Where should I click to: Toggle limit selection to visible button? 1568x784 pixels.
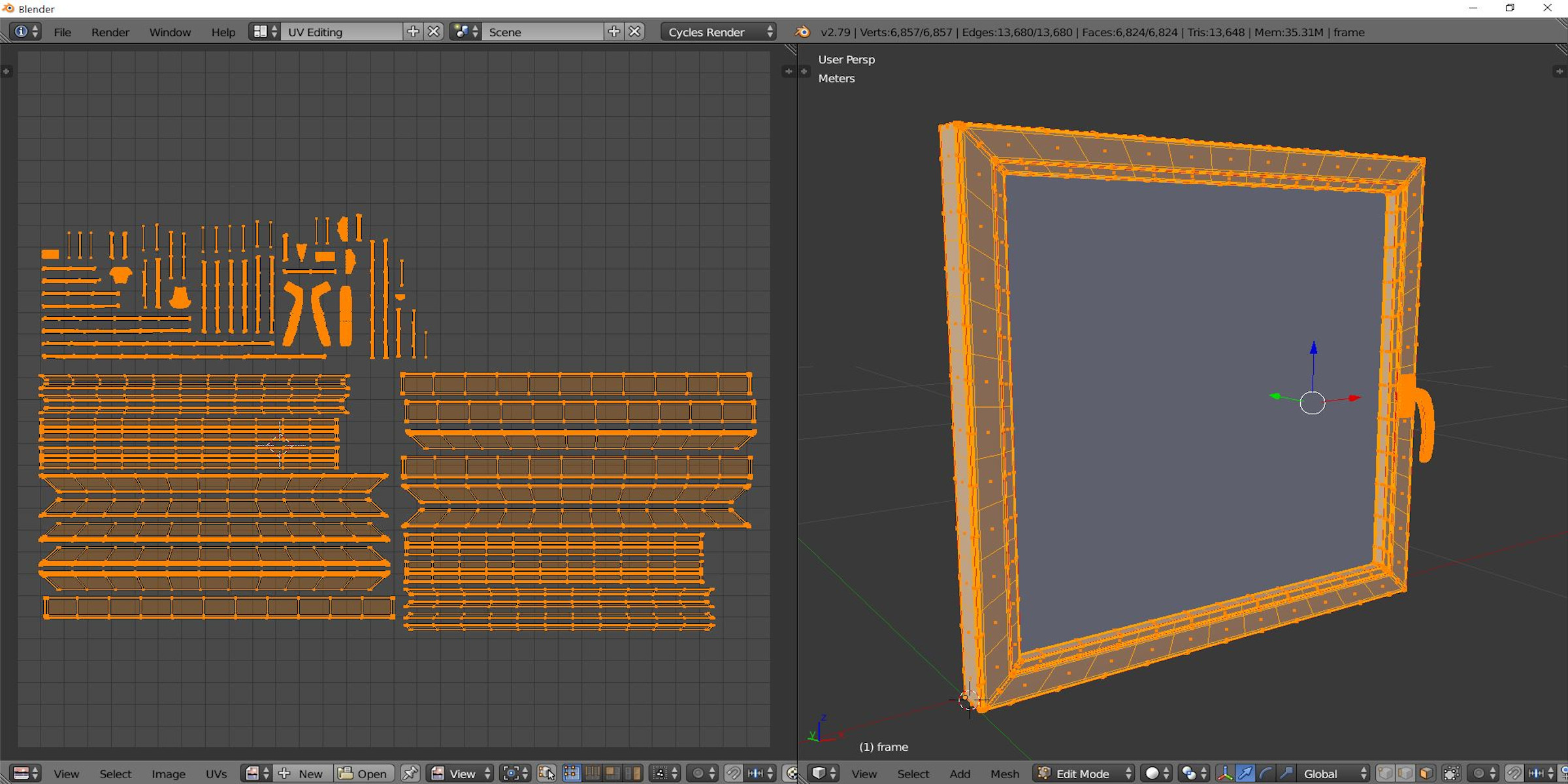click(x=1451, y=774)
